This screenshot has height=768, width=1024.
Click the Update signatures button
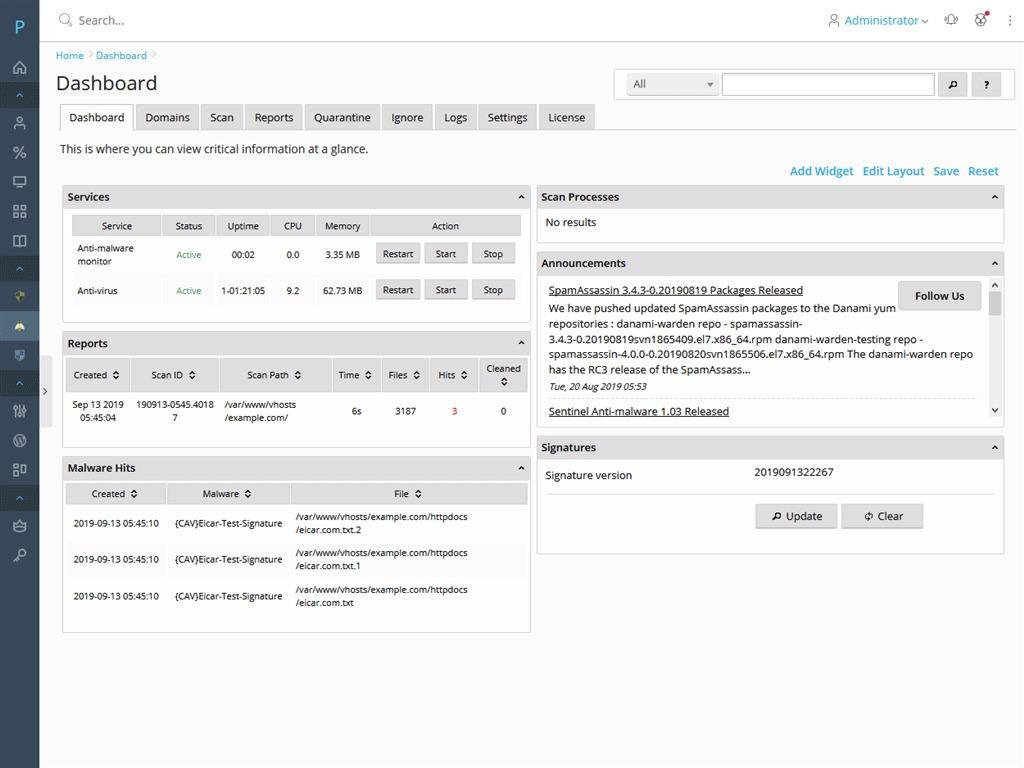(x=796, y=516)
